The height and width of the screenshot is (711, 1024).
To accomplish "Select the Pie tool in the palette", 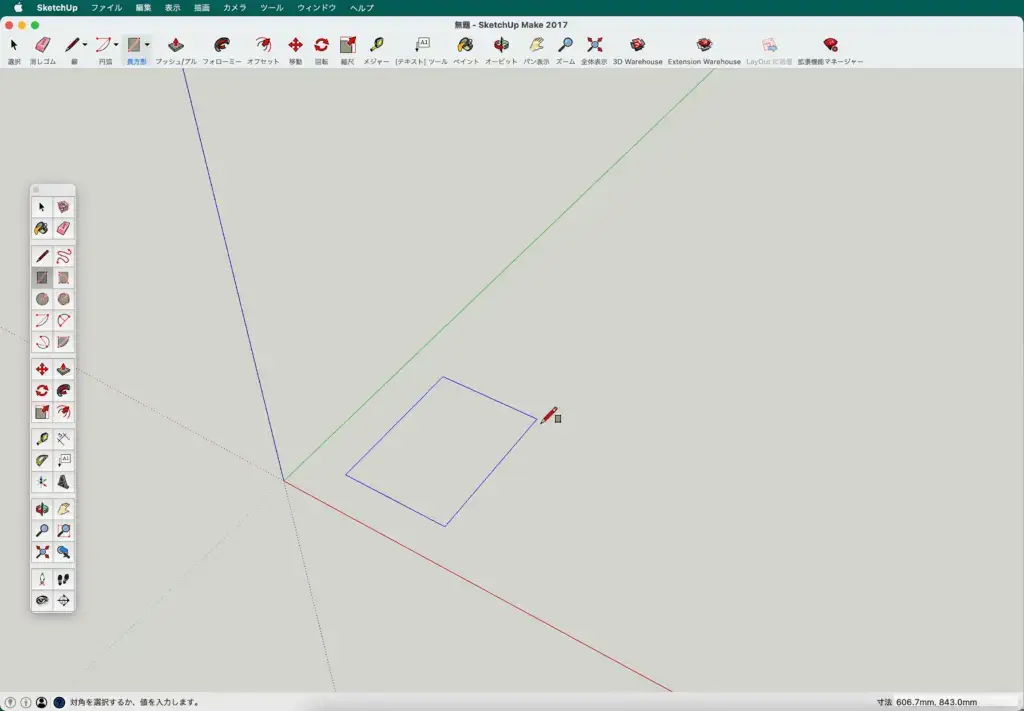I will pos(63,342).
